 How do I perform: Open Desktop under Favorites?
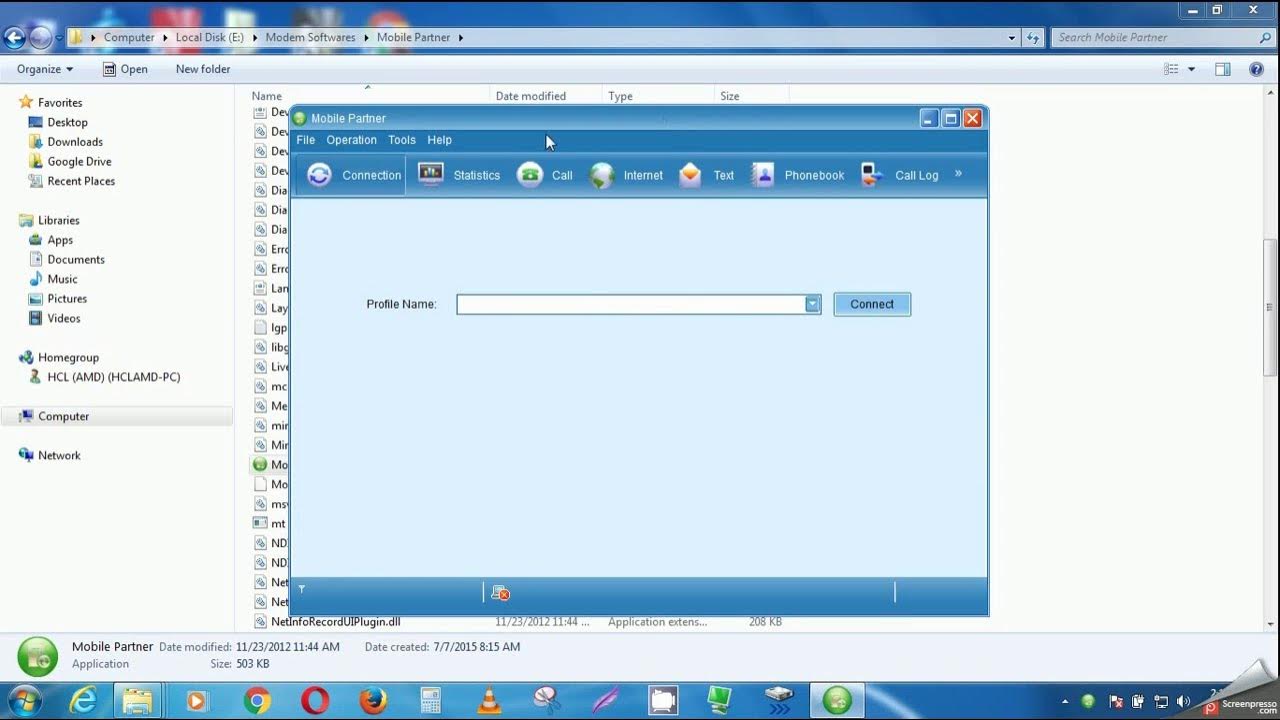point(67,122)
